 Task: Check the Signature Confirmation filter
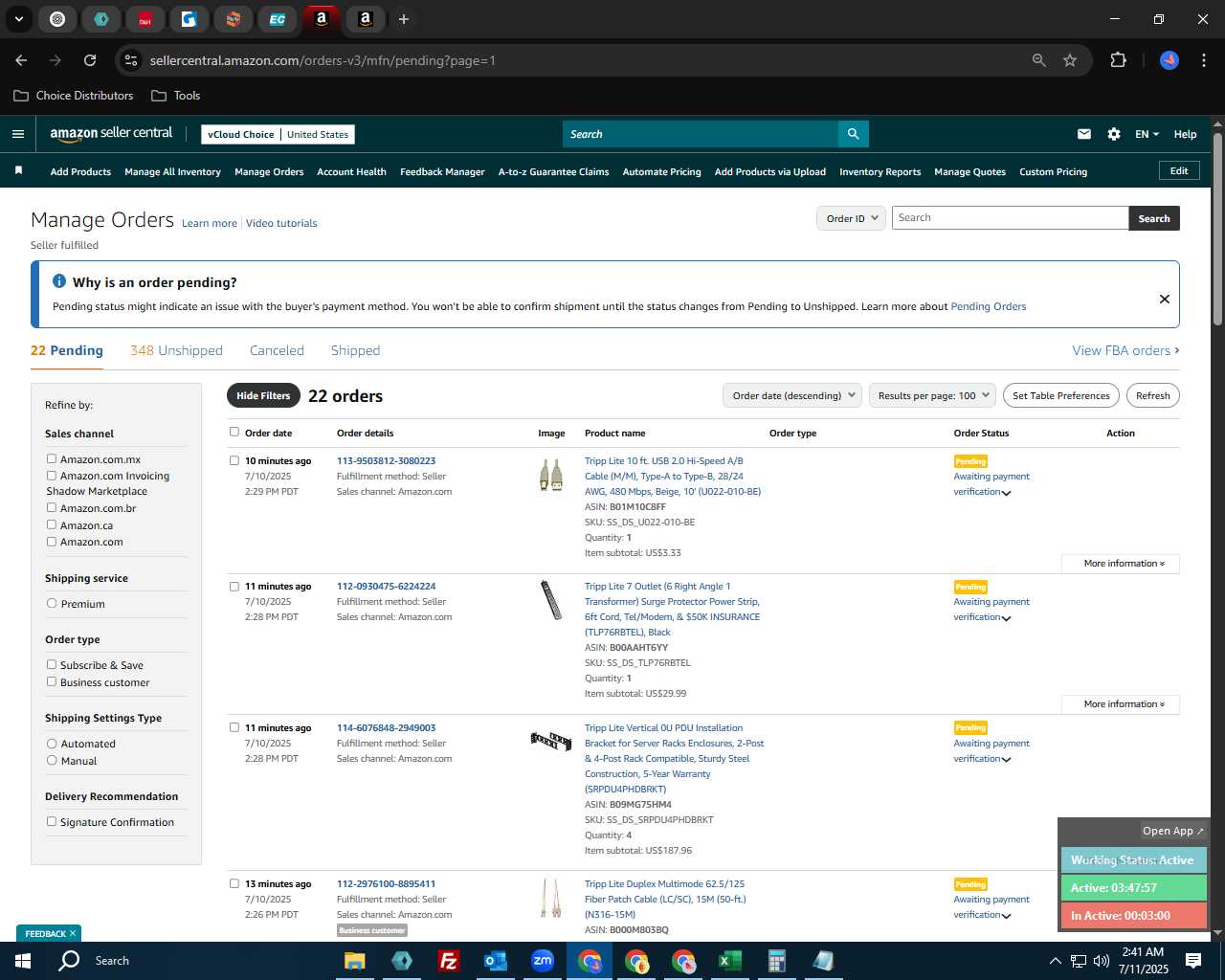pos(52,821)
